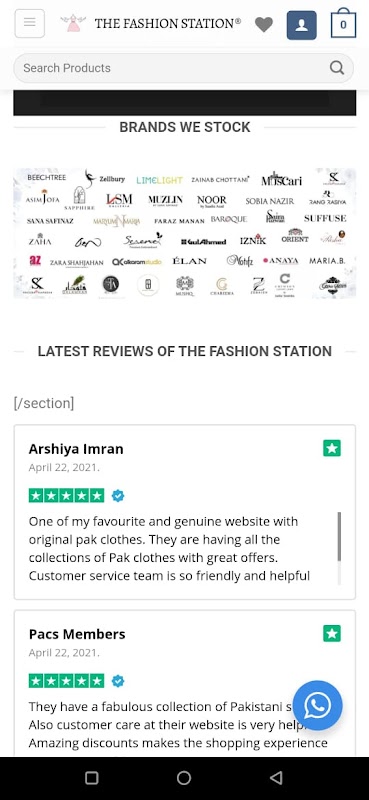The image size is (369, 800).
Task: Open the WhatsApp chat bubble
Action: point(317,705)
